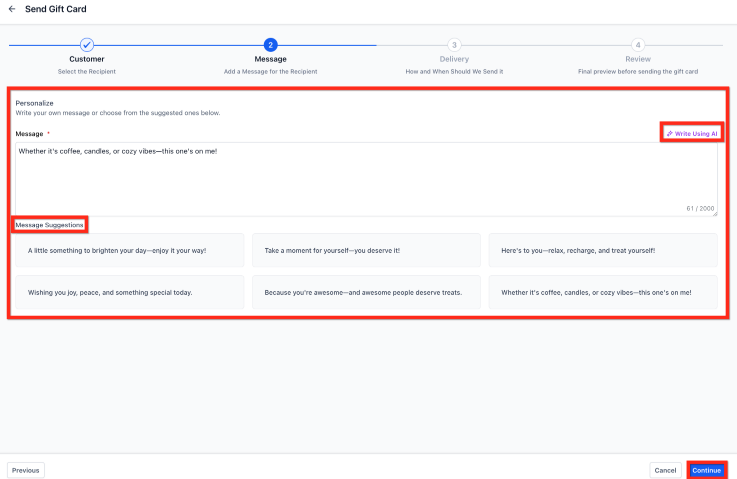Click the Message Suggestions heading
737x479 pixels.
[50, 225]
